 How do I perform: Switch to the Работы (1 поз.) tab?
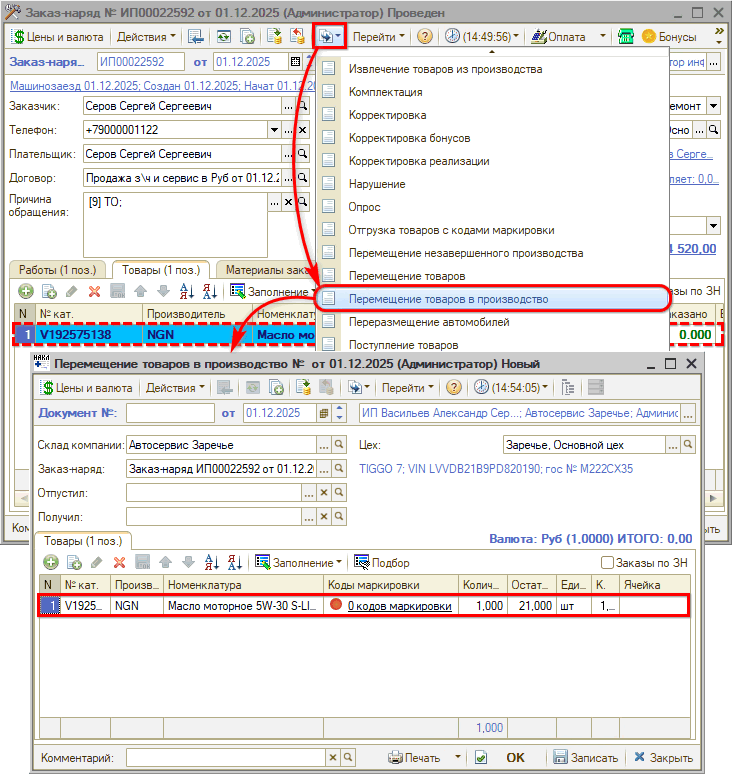point(57,270)
